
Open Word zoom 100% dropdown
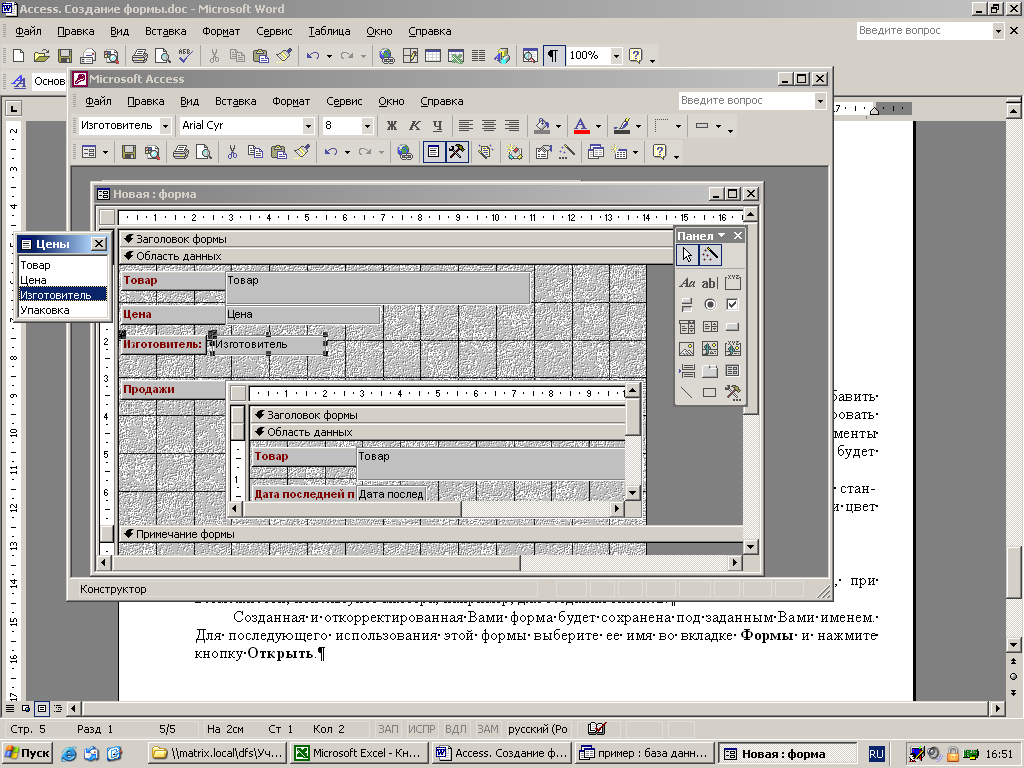(x=616, y=56)
